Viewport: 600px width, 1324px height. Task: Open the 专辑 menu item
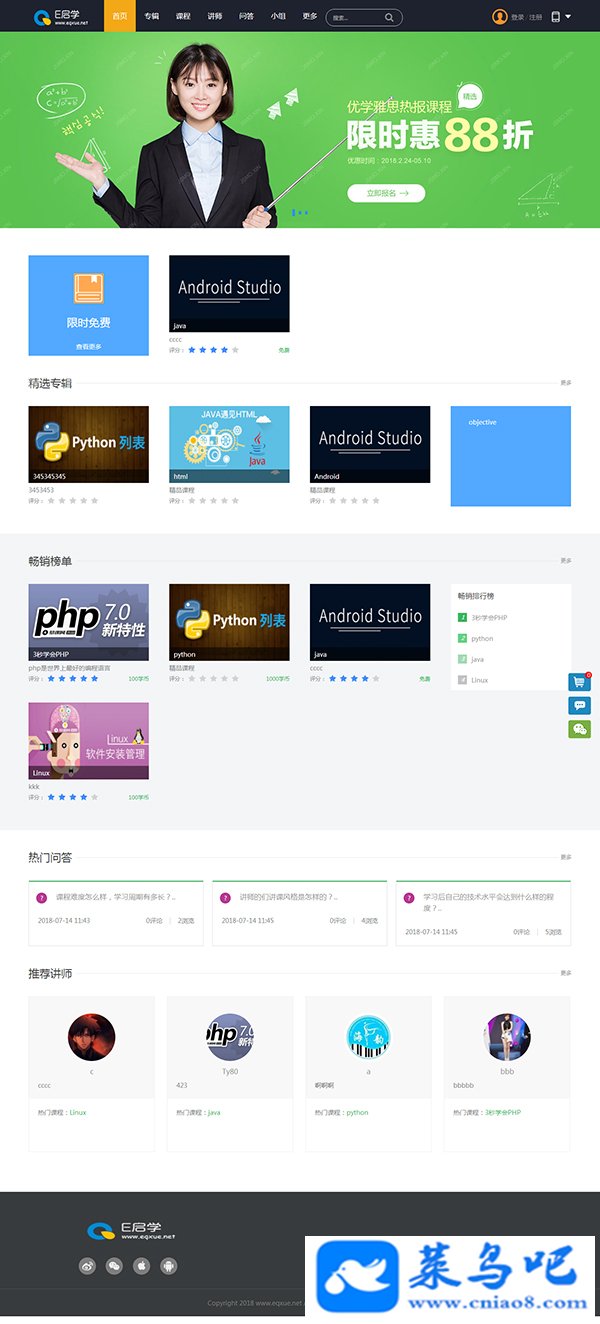[151, 16]
